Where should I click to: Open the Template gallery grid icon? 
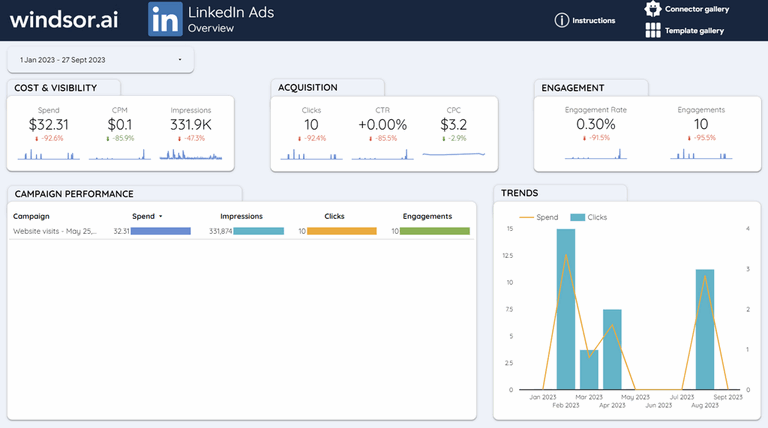[652, 30]
